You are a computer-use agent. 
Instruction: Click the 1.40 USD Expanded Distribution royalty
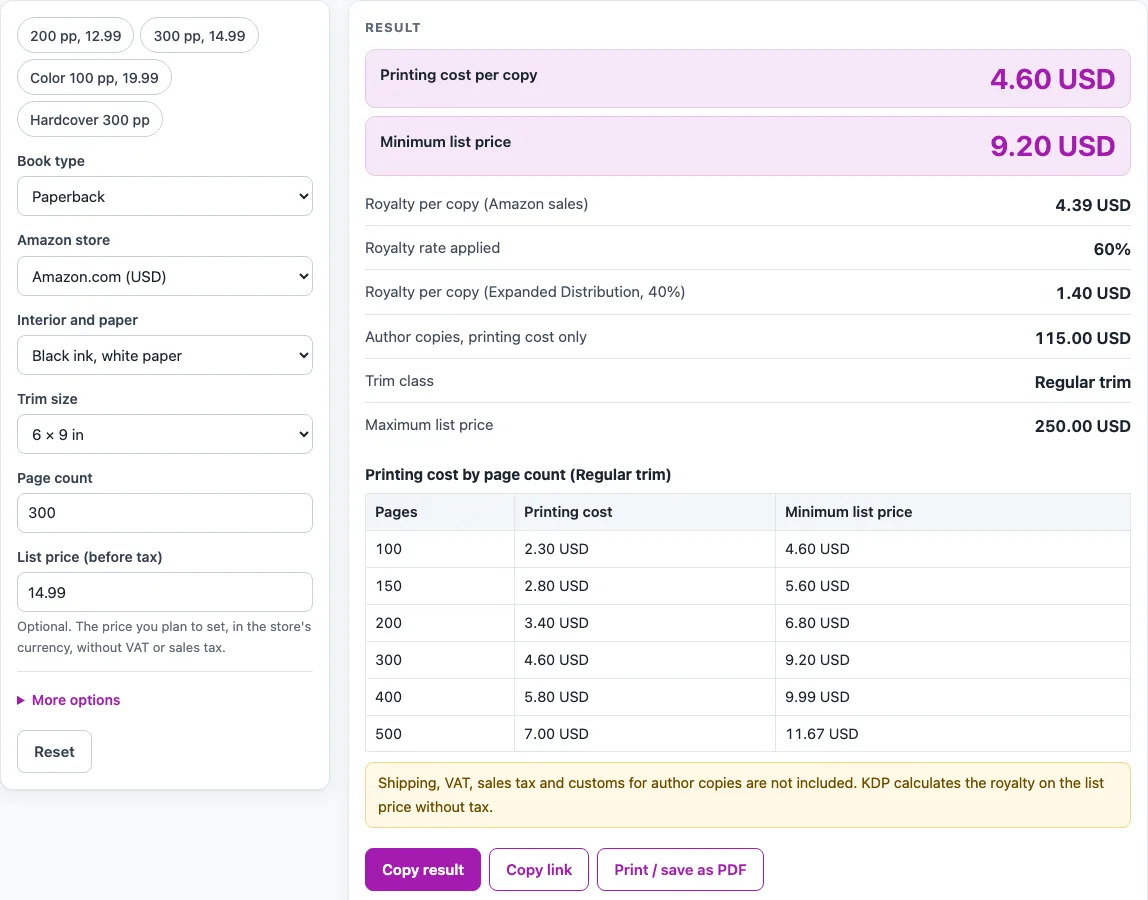coord(1093,293)
